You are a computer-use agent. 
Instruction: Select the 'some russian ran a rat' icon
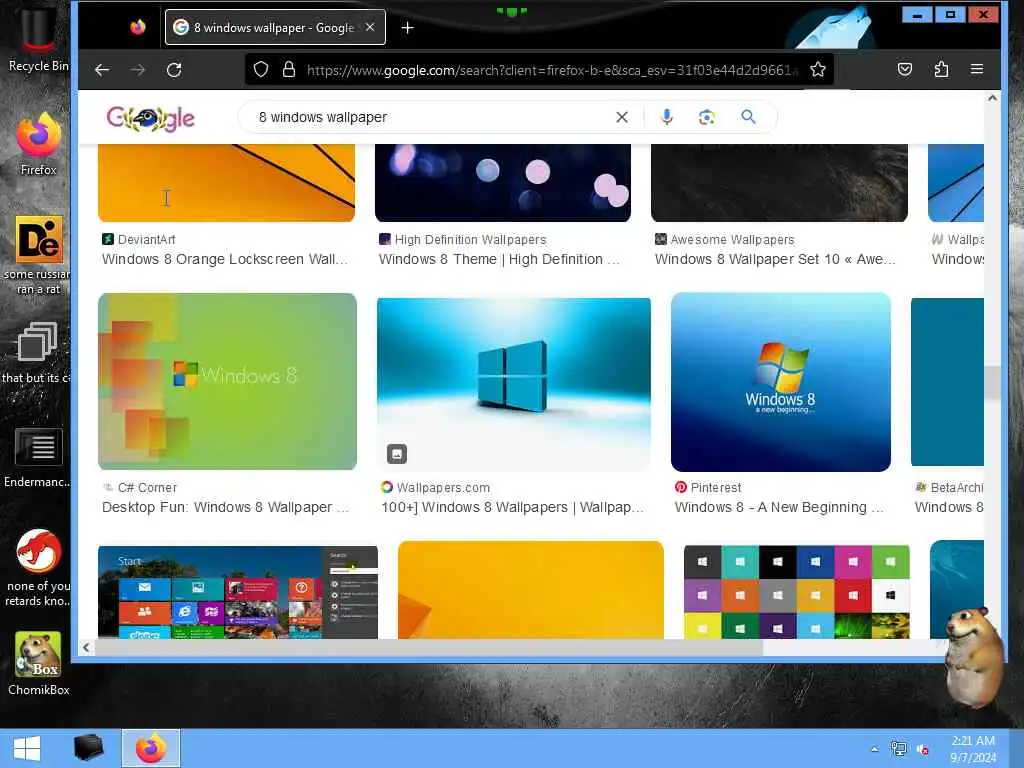pos(38,255)
